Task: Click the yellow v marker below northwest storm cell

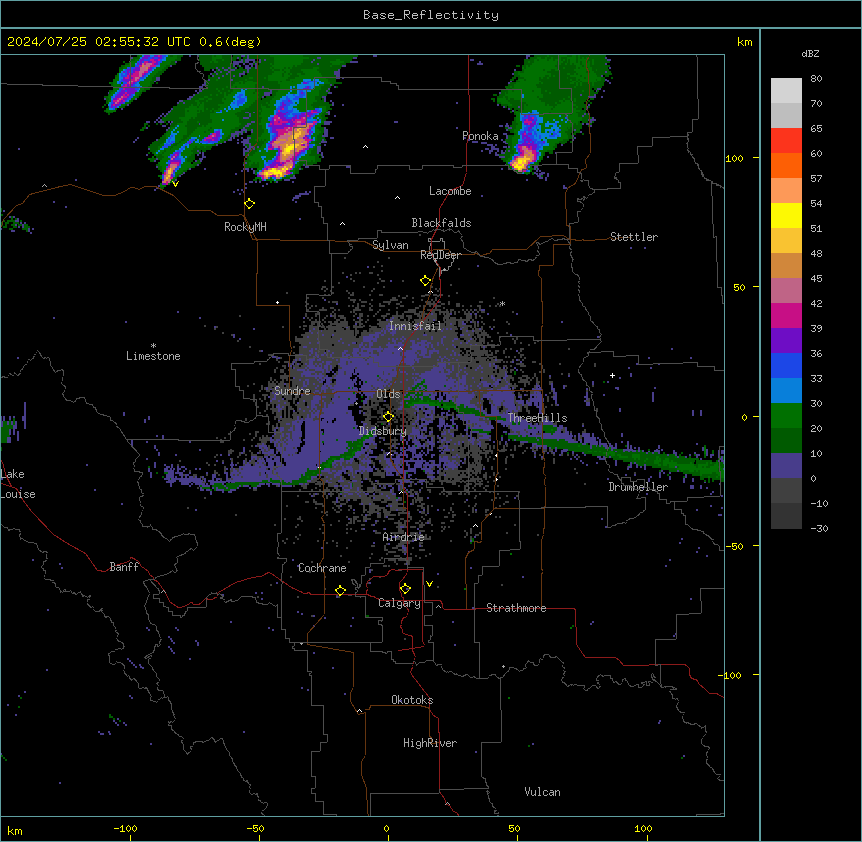Action: [x=175, y=184]
